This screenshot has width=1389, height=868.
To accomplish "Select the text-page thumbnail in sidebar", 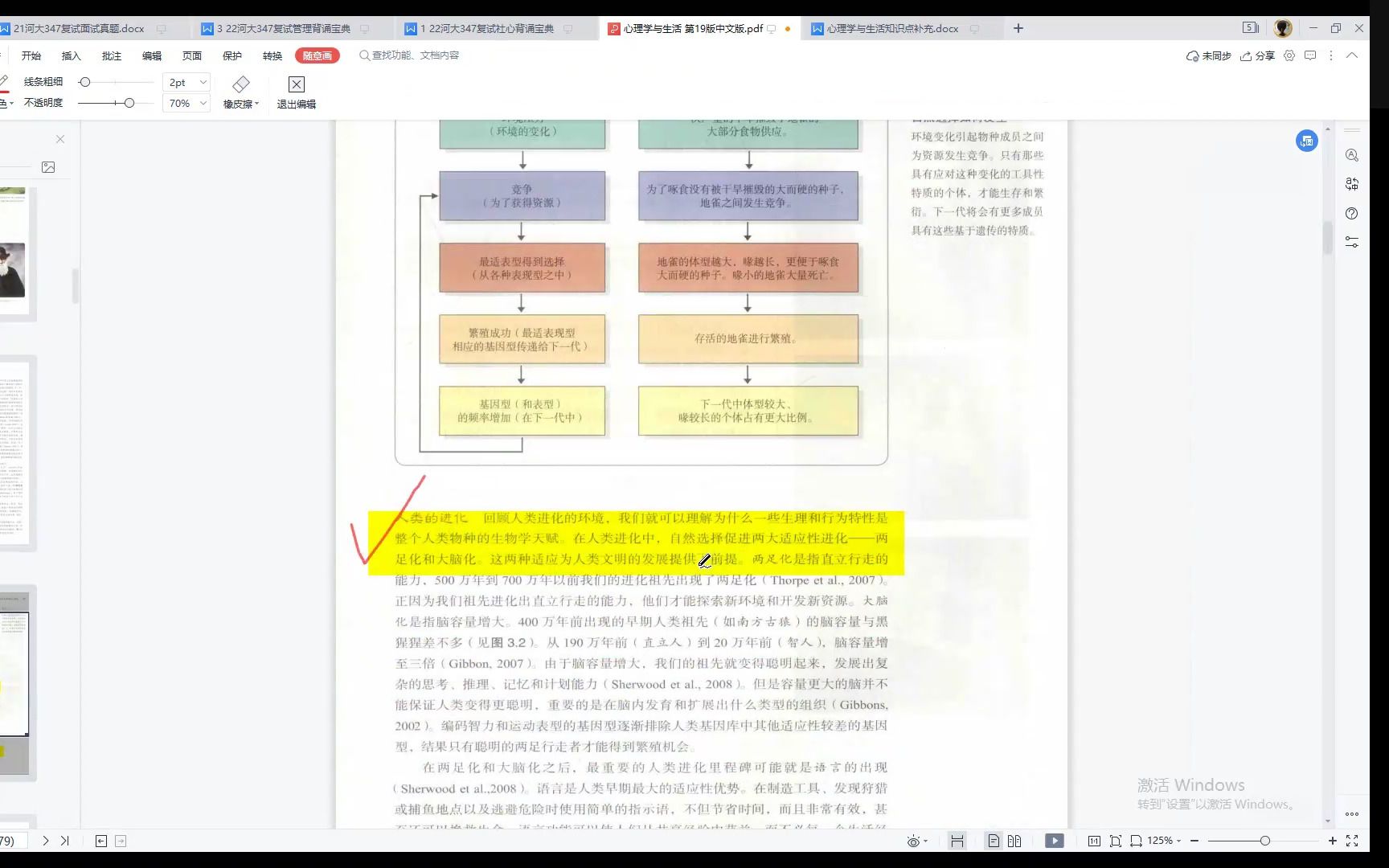I will click(13, 452).
